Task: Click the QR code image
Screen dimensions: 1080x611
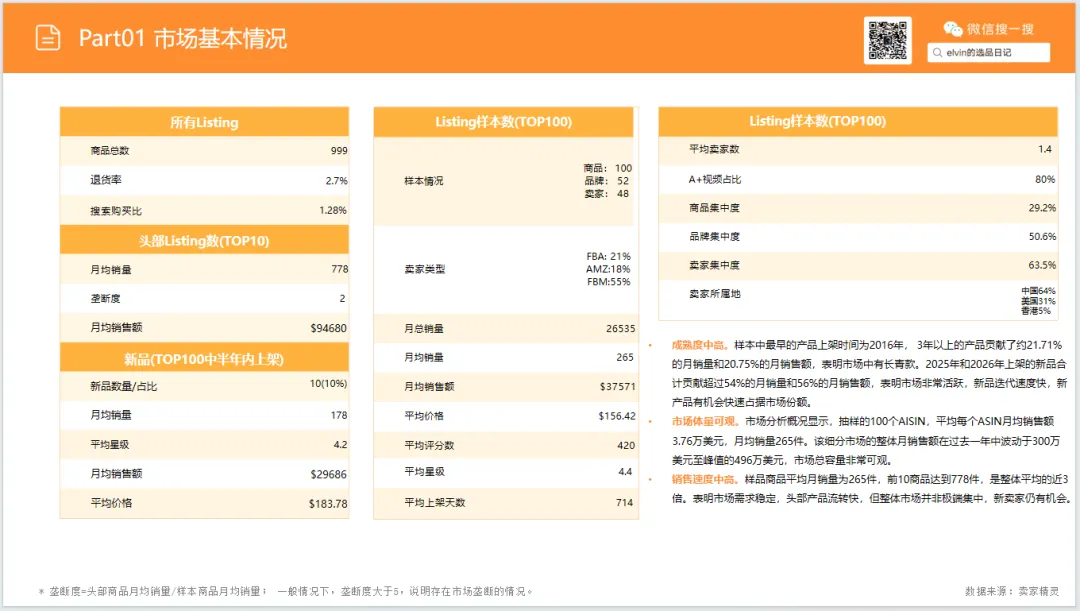Action: (x=887, y=41)
